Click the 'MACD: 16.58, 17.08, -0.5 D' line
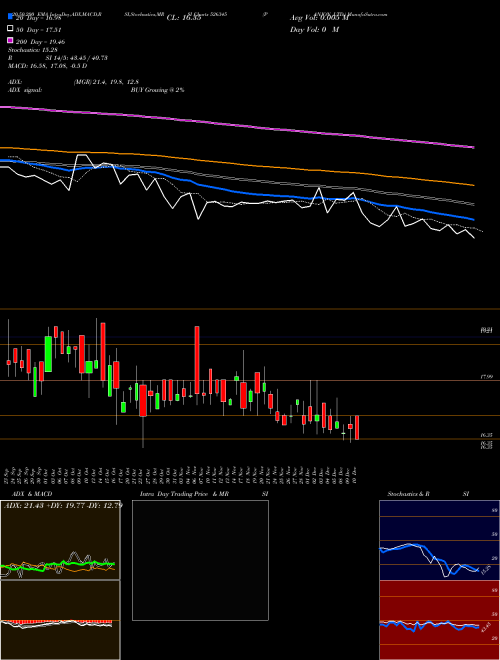500x660 pixels. coord(48,66)
